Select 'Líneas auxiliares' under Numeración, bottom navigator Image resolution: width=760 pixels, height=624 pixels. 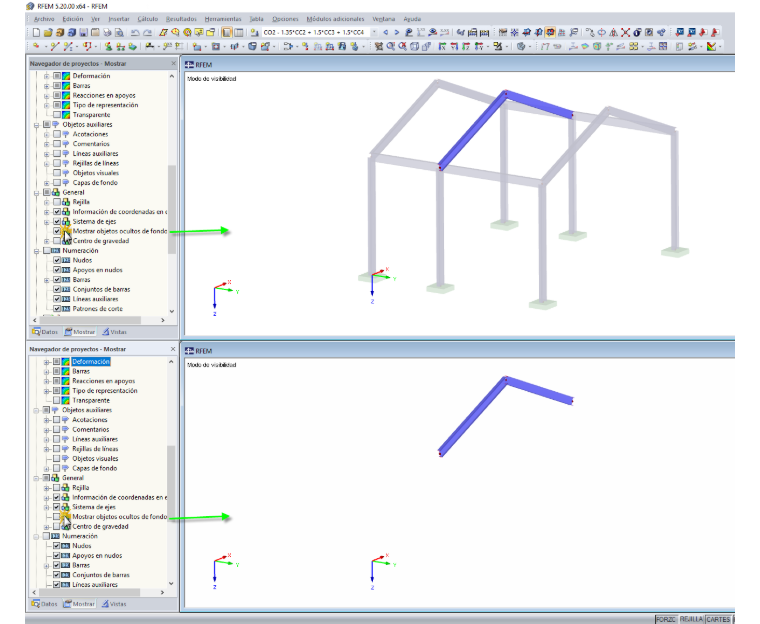click(x=95, y=585)
